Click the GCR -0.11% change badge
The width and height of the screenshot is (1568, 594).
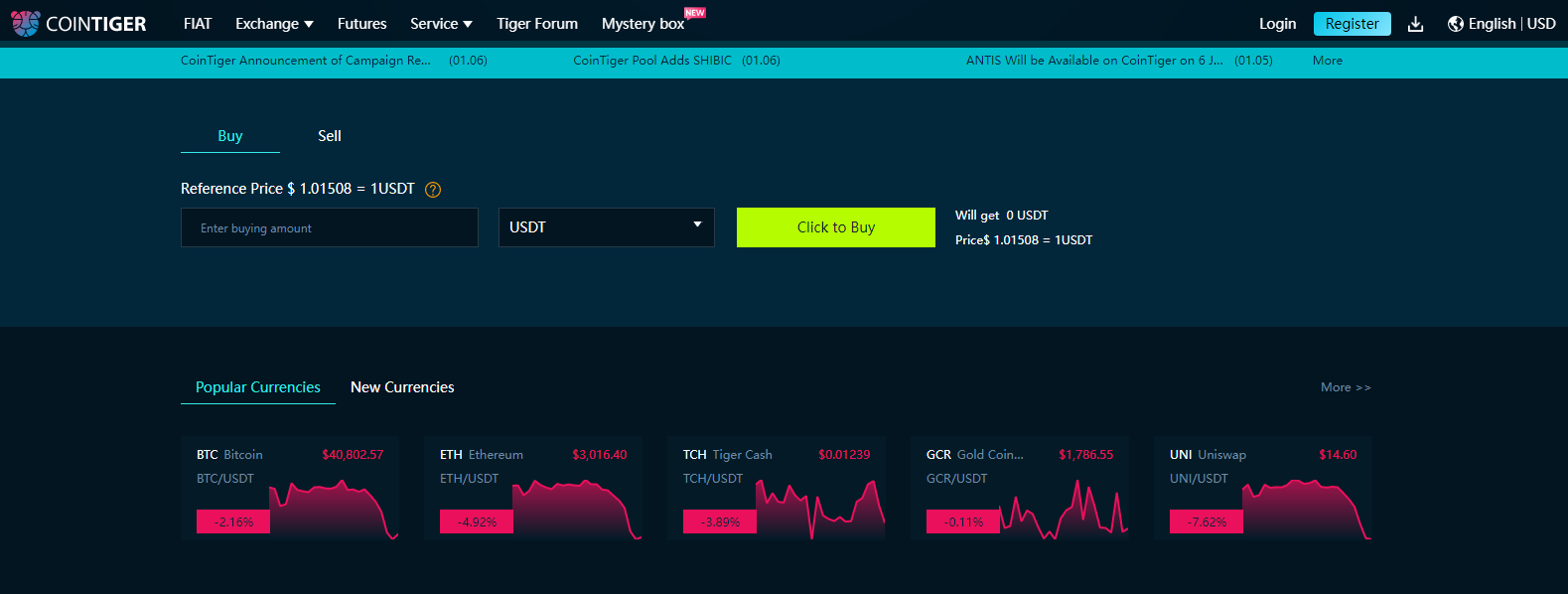point(963,521)
